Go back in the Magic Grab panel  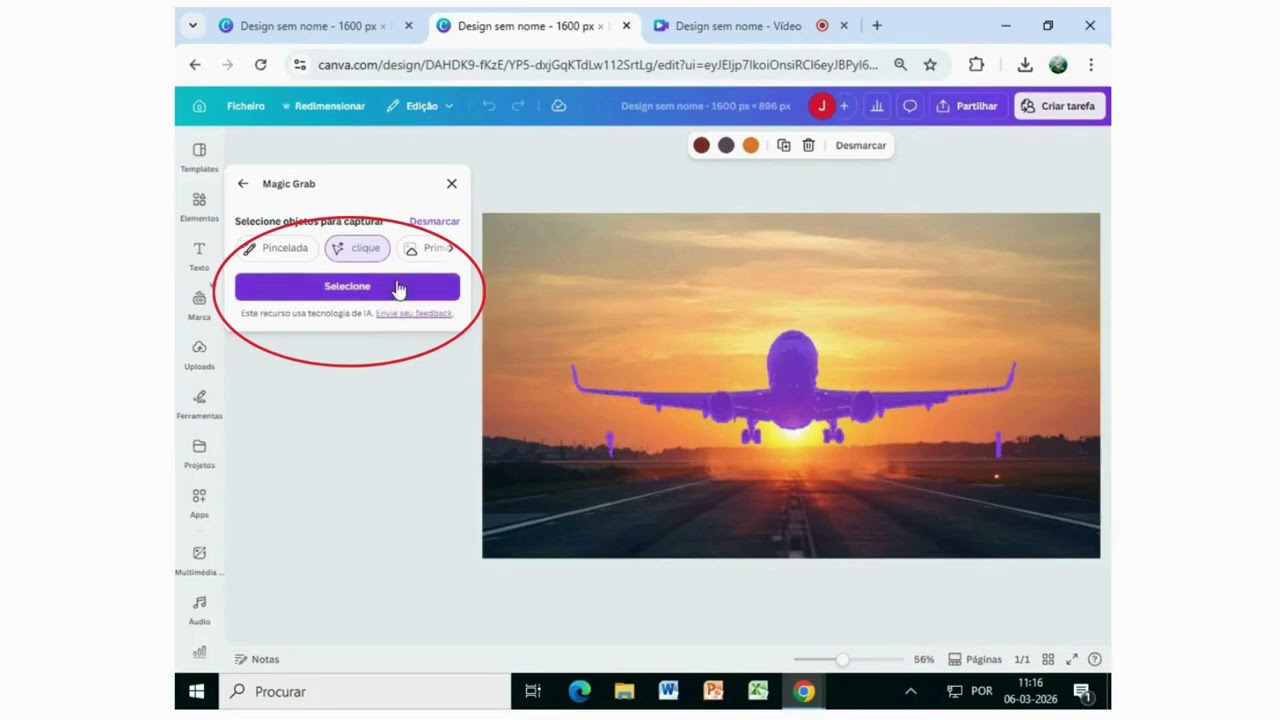(243, 184)
